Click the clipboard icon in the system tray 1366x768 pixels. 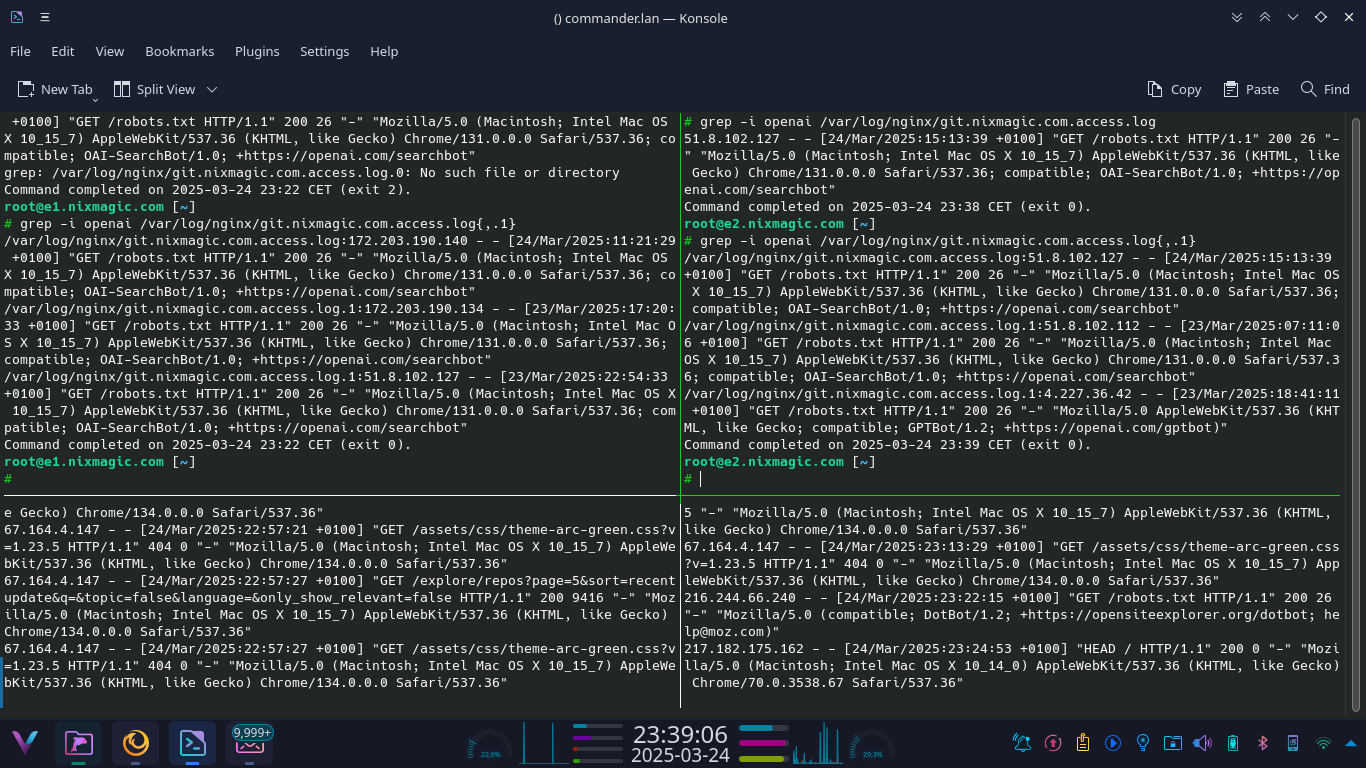point(1082,743)
